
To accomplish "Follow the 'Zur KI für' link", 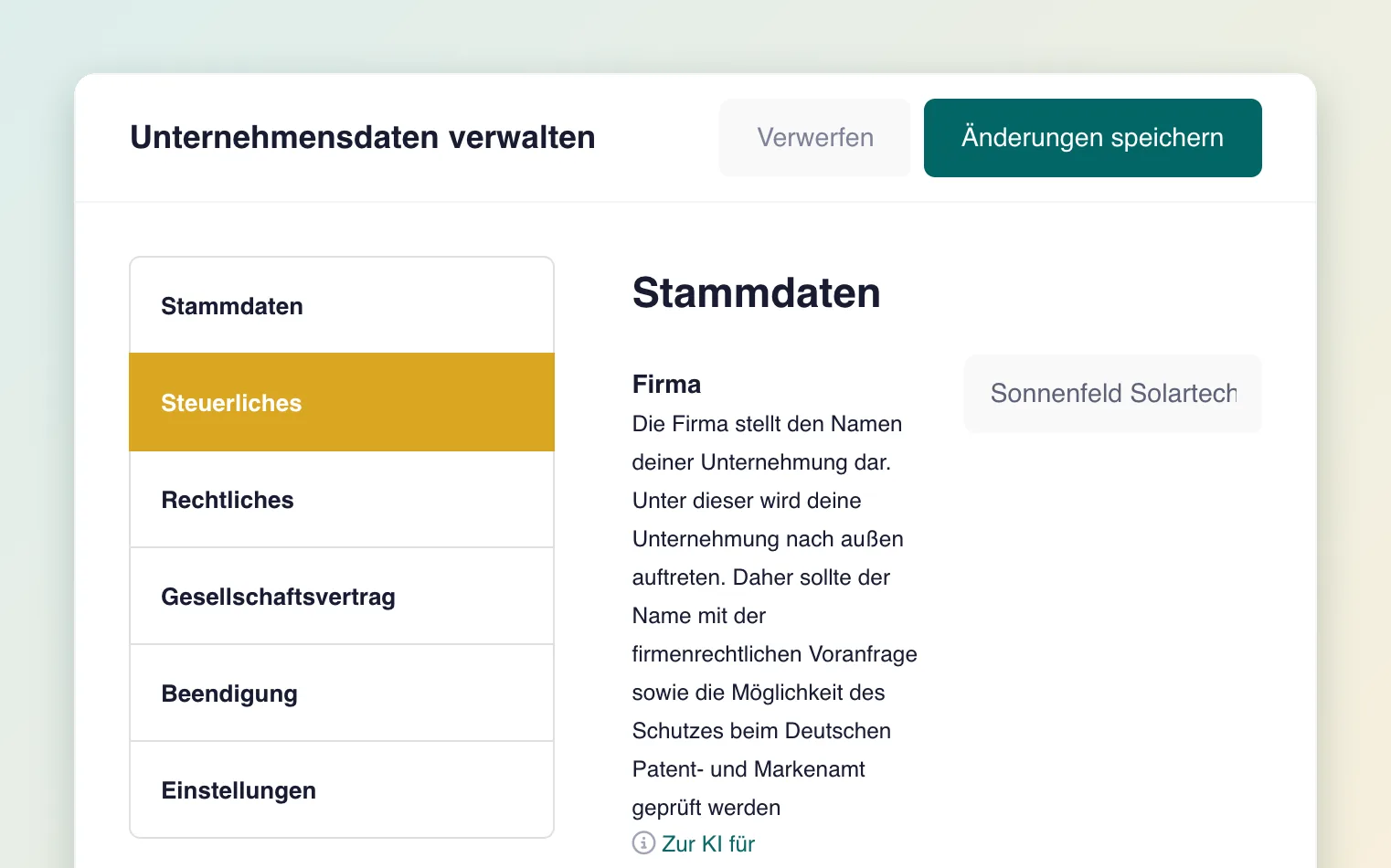I will coord(708,843).
